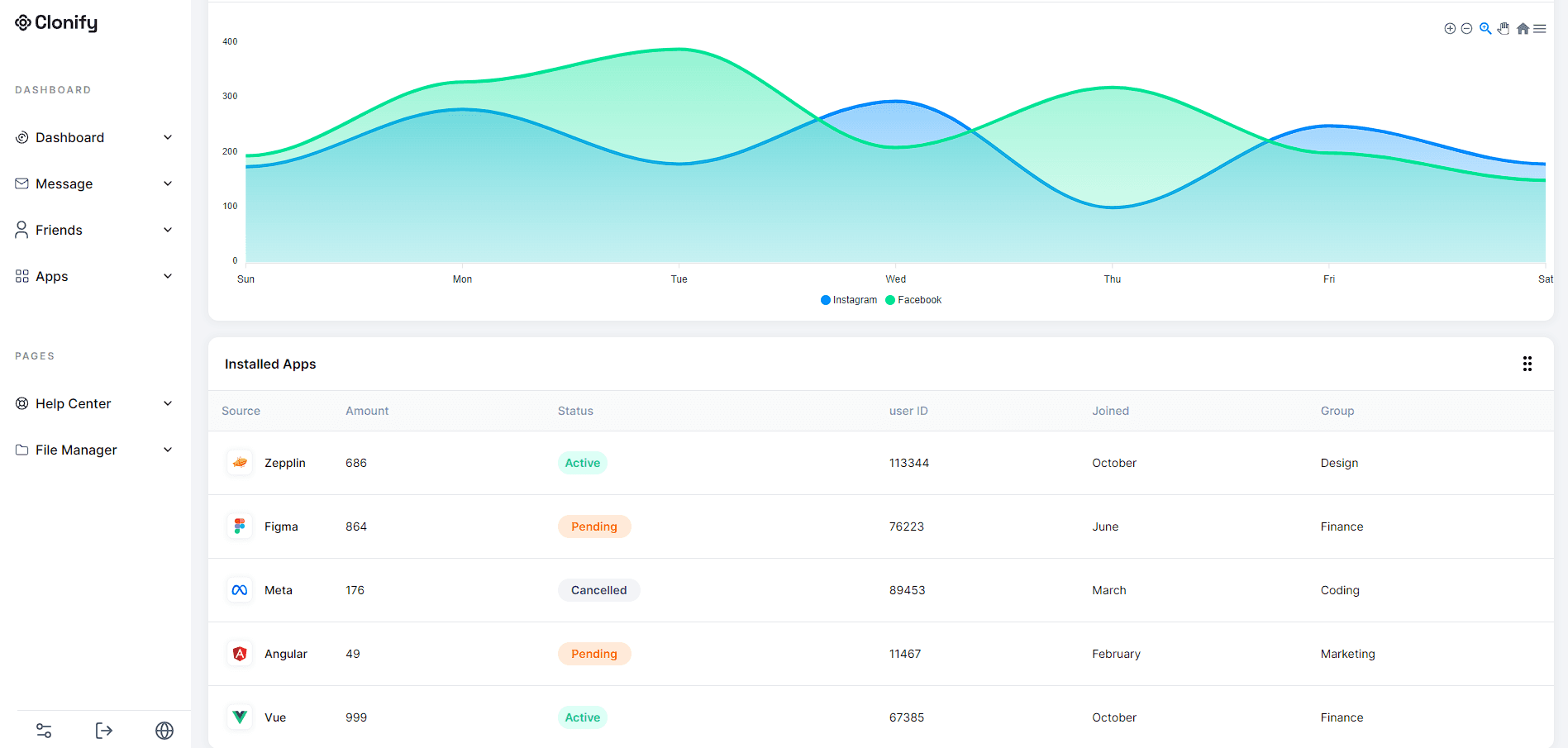Click the Vue app icon
Viewport: 1568px width, 748px height.
pyautogui.click(x=240, y=717)
